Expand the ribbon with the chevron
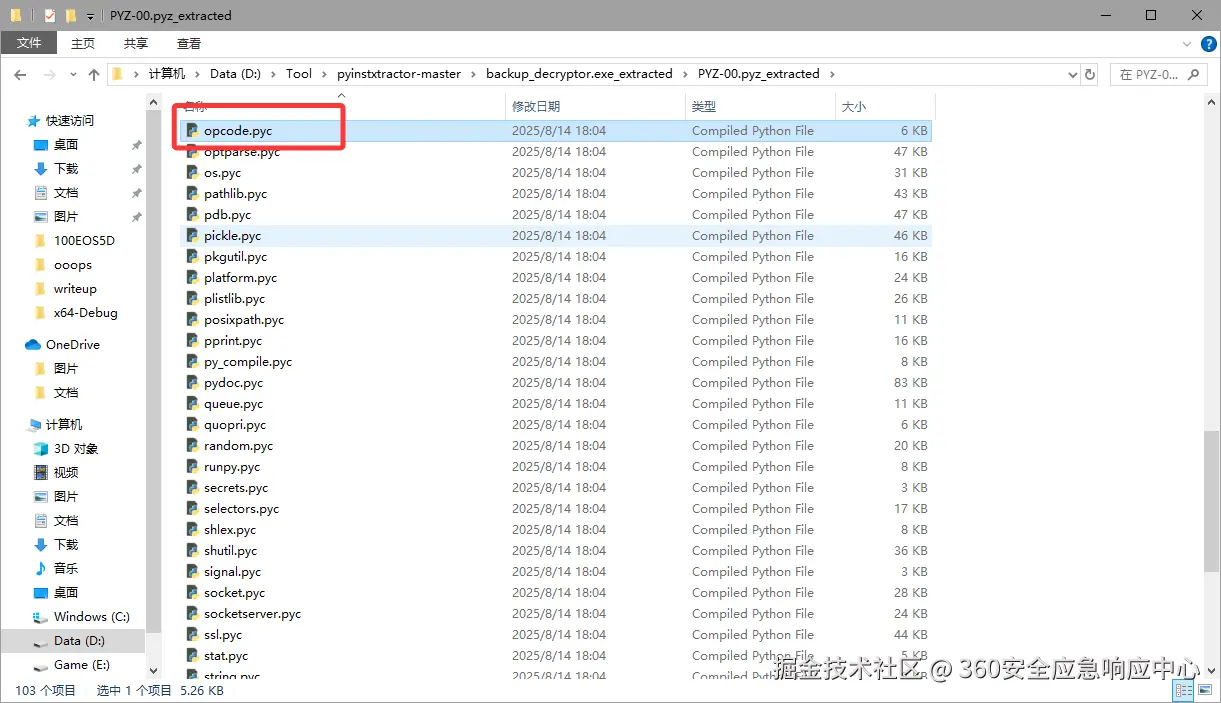This screenshot has width=1221, height=703. (1187, 44)
